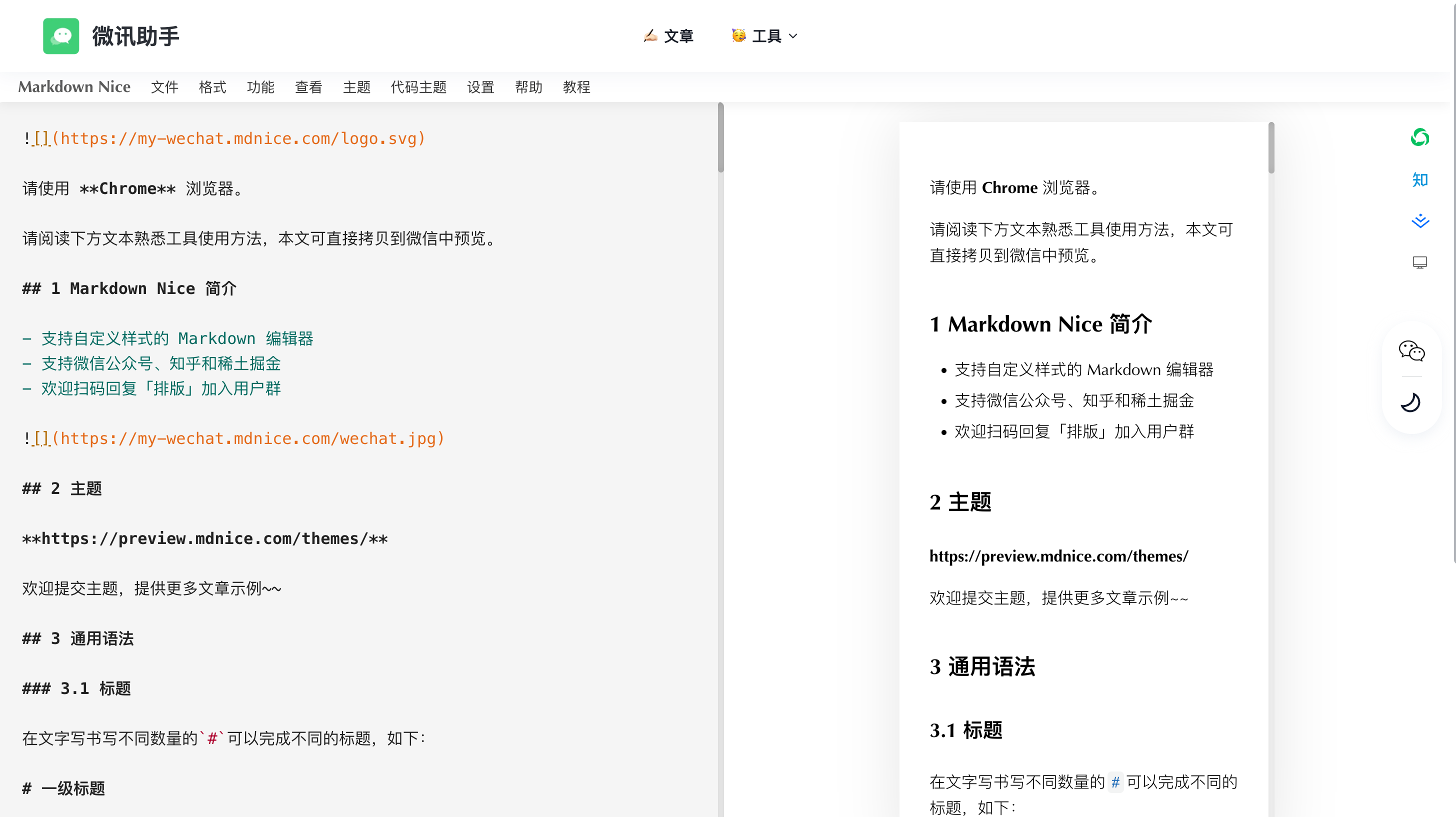Image resolution: width=1456 pixels, height=817 pixels.
Task: Click the 微讯助手 green logo icon
Action: (61, 36)
